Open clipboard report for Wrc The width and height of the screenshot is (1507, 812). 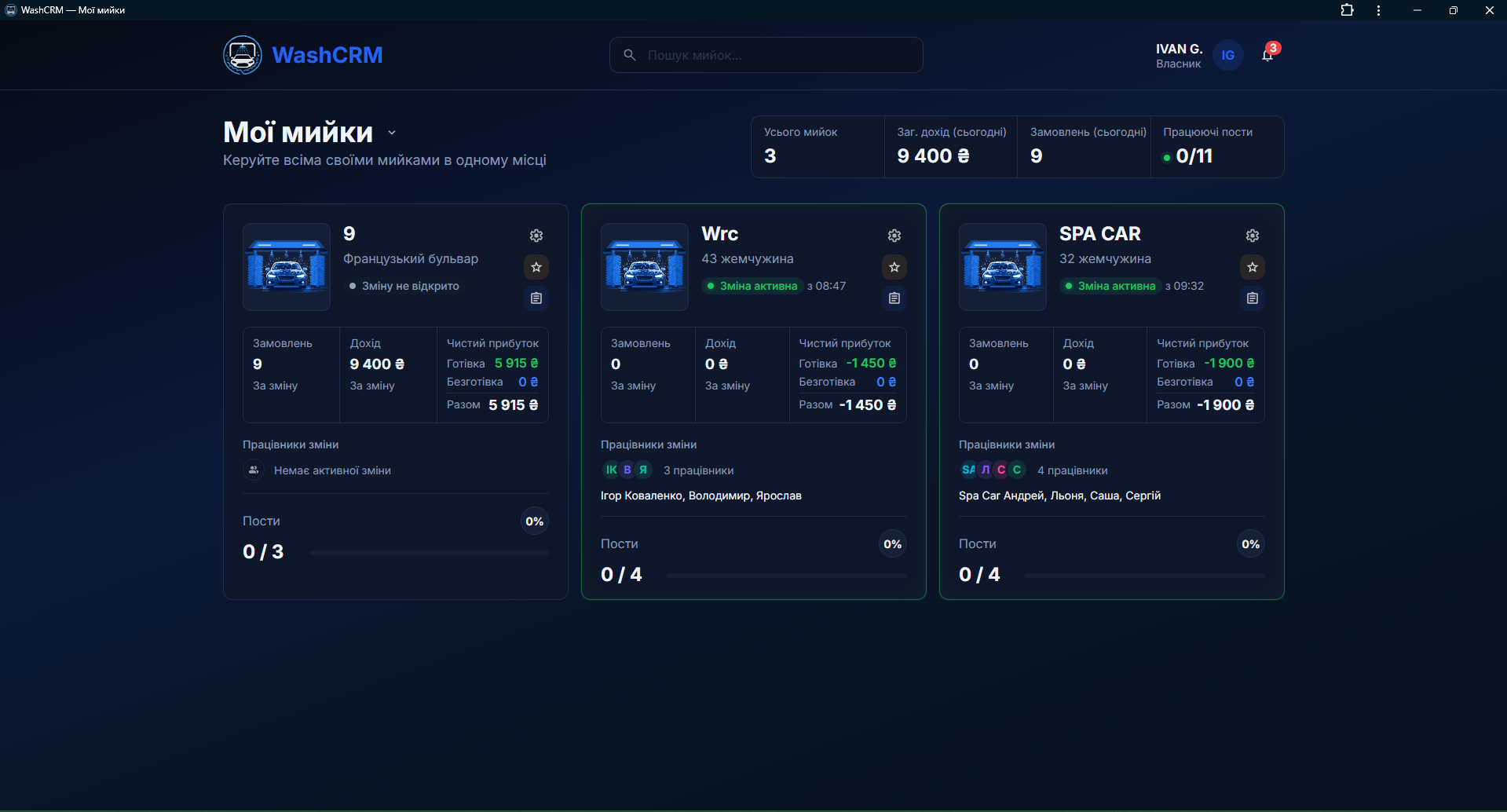(894, 298)
